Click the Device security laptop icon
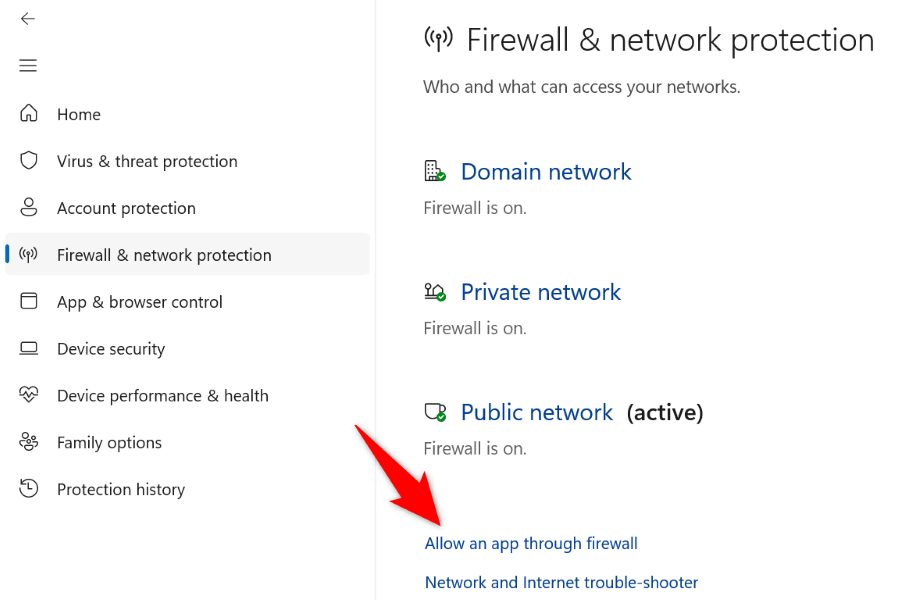The height and width of the screenshot is (600, 913). (29, 349)
